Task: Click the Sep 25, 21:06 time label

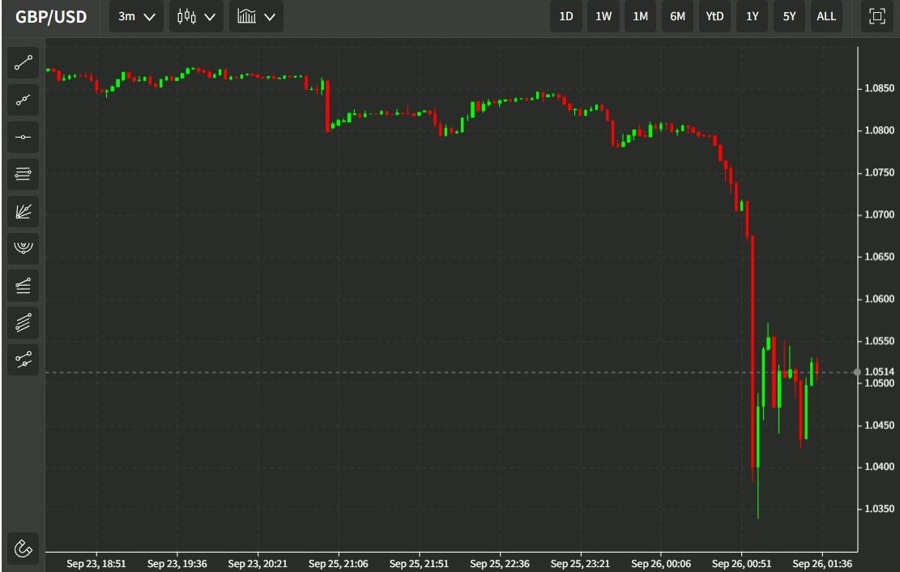Action: (x=338, y=563)
